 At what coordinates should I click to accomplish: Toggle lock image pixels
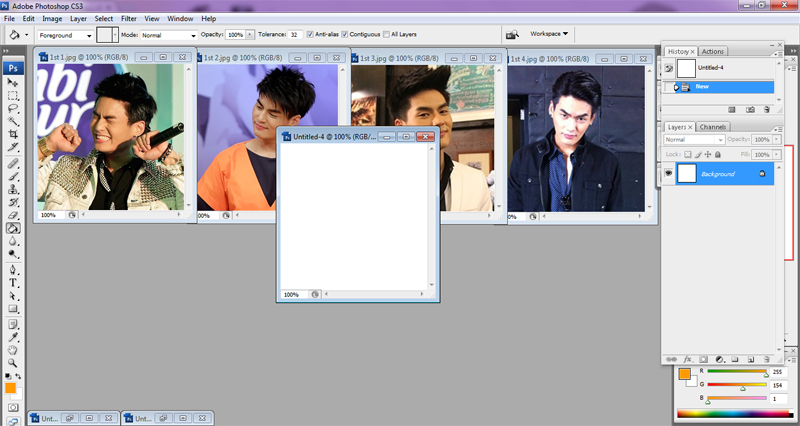[x=698, y=154]
